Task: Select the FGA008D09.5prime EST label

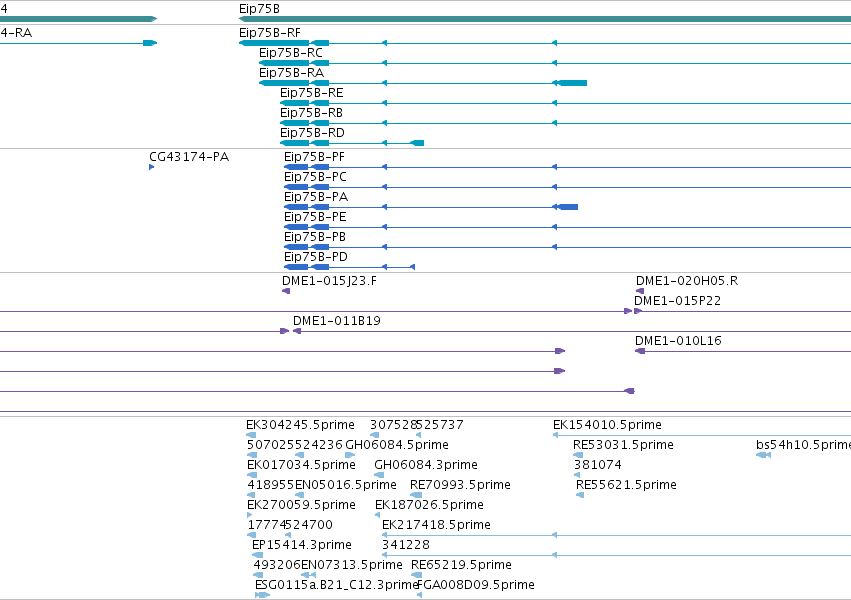Action: coord(476,585)
